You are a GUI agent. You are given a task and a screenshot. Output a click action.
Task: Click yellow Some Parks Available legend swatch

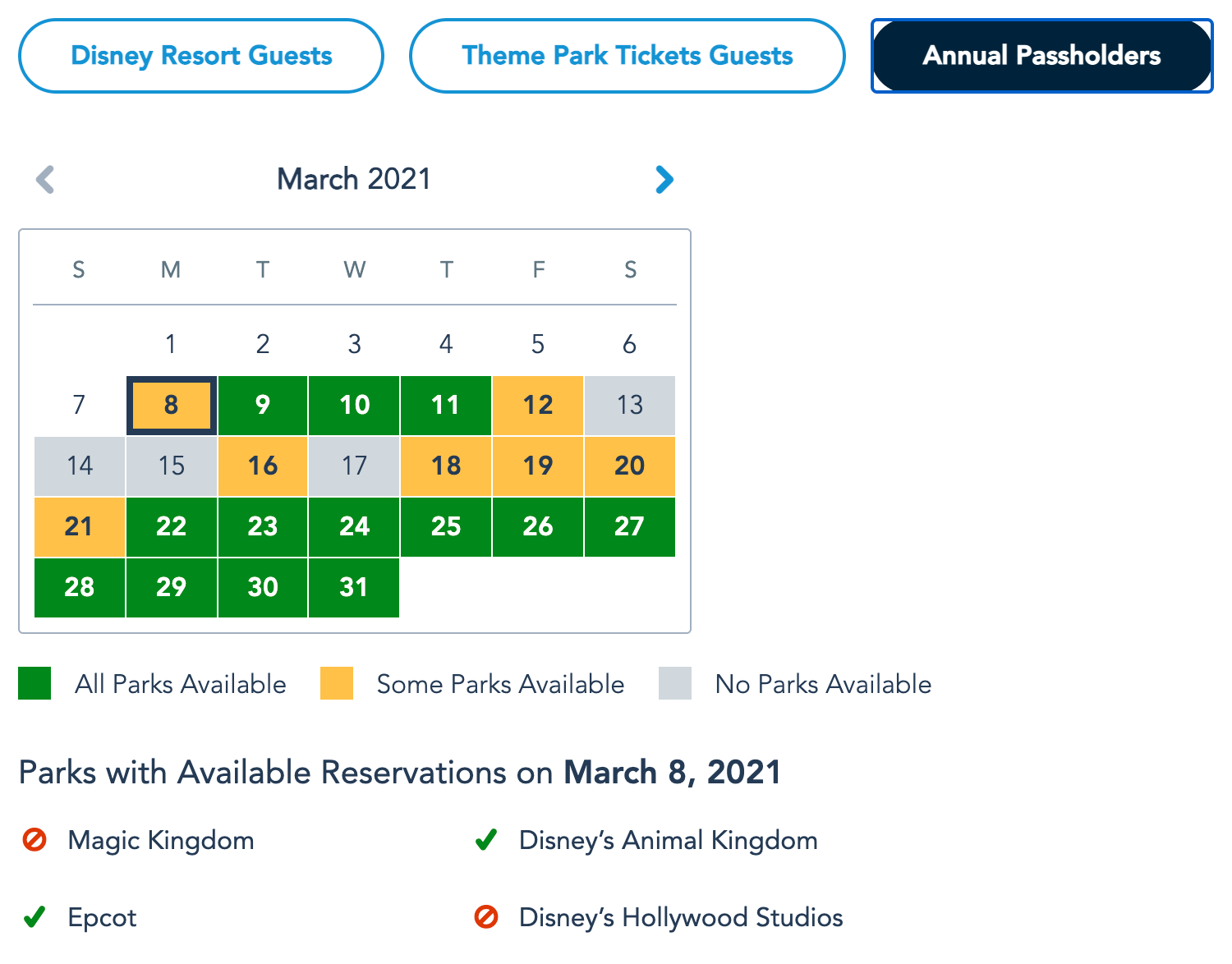pyautogui.click(x=337, y=683)
